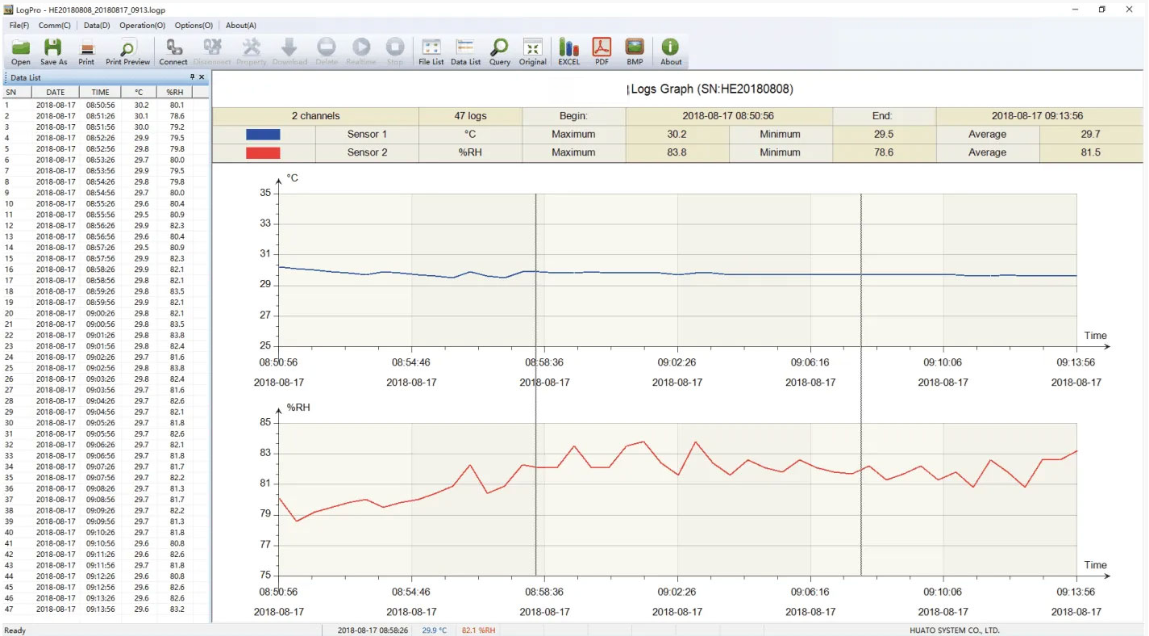Image resolution: width=1149 pixels, height=636 pixels.
Task: Click the blue Sensor 1 color swatch
Action: 263,134
